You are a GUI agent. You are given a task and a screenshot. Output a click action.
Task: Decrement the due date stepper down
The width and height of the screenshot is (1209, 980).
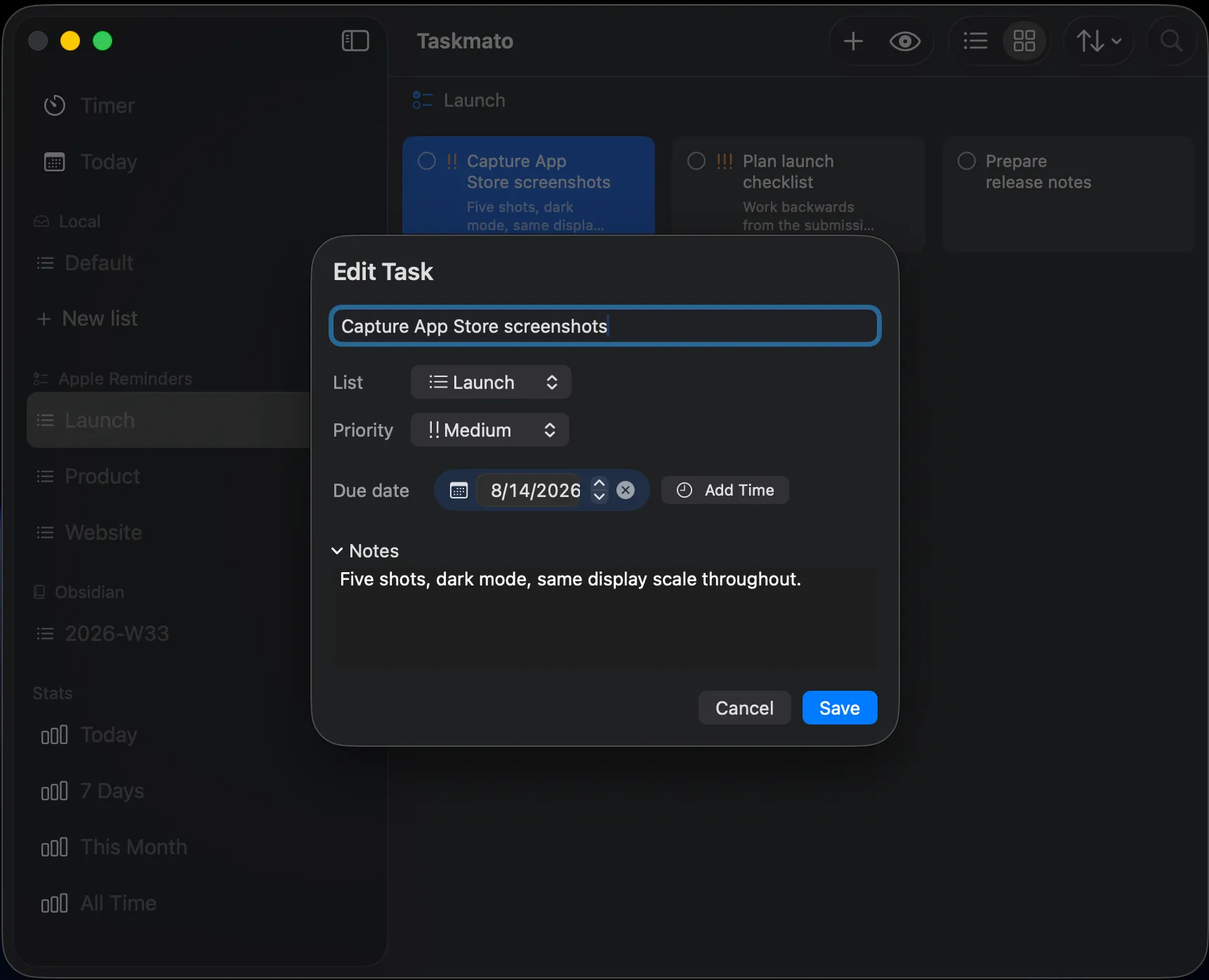pos(599,497)
